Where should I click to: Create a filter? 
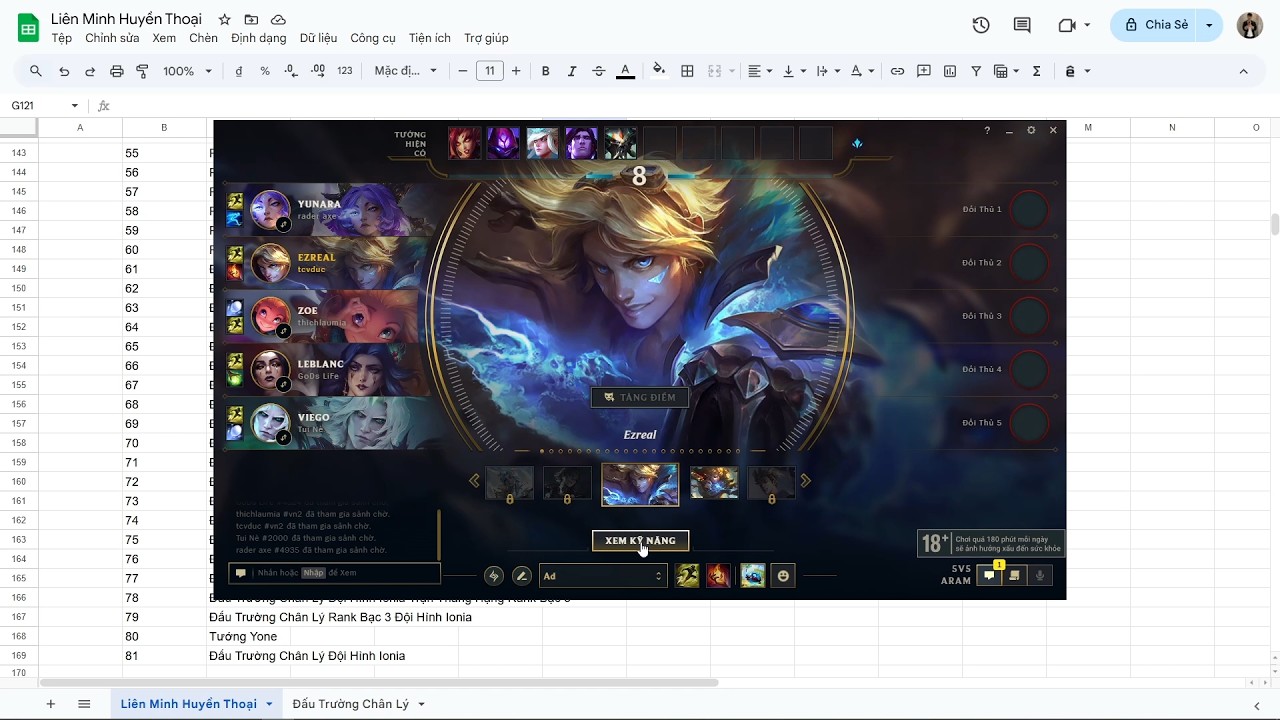(x=976, y=71)
